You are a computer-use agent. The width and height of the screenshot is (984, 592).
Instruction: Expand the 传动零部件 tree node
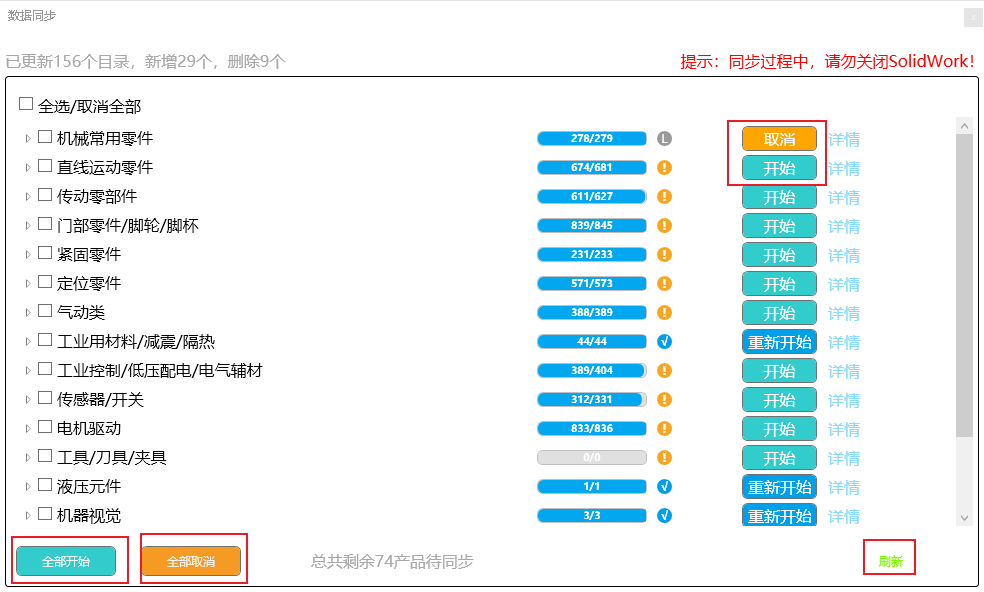tap(28, 197)
